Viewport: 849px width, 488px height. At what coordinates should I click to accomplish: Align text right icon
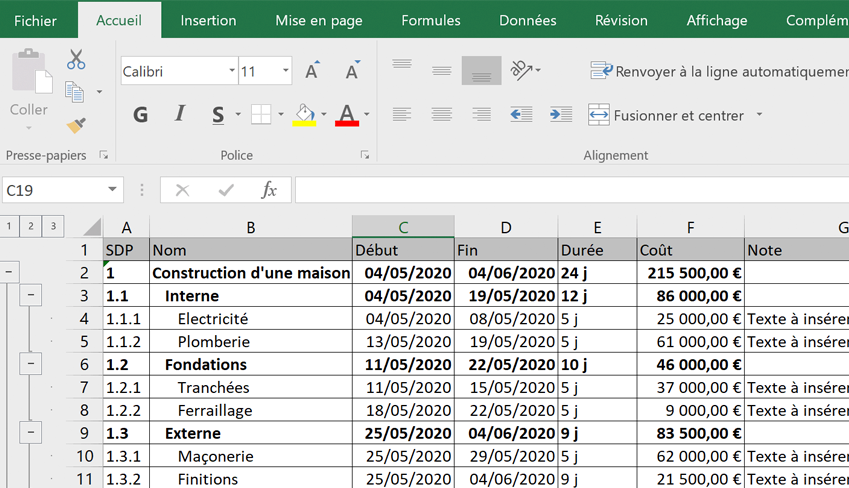(x=481, y=114)
